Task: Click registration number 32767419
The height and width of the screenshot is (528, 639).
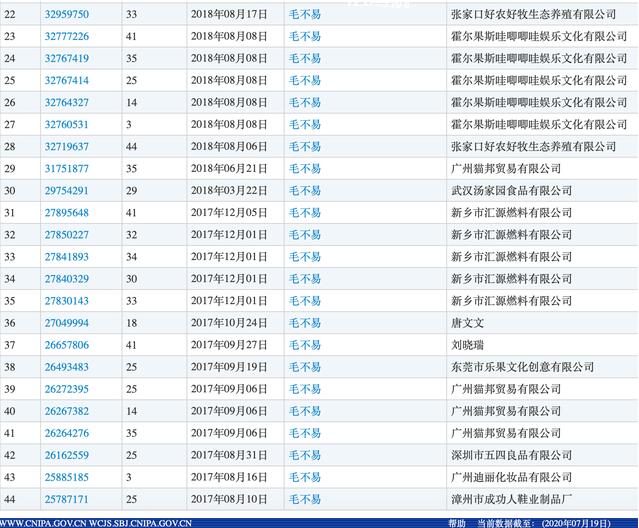Action: [x=67, y=59]
